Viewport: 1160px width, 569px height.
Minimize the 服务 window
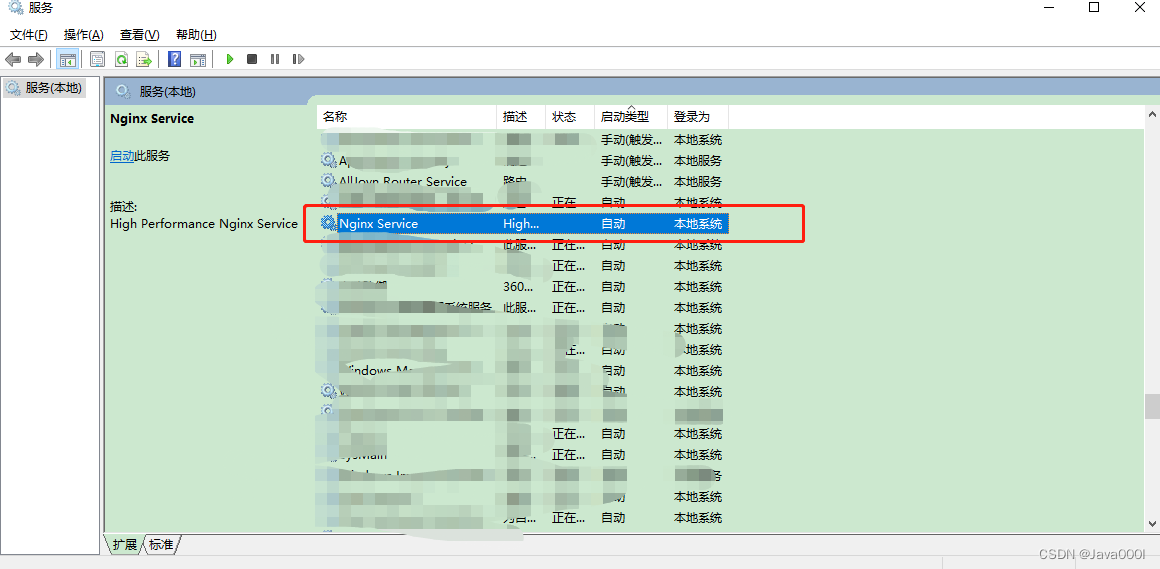coord(1050,7)
